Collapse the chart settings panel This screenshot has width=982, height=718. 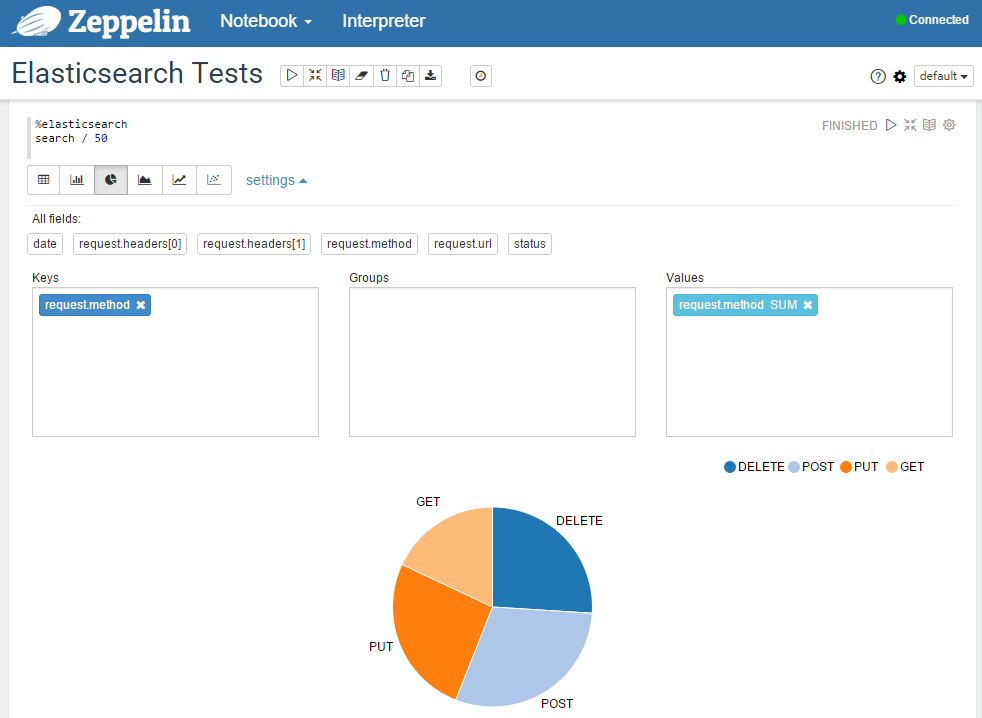(276, 180)
